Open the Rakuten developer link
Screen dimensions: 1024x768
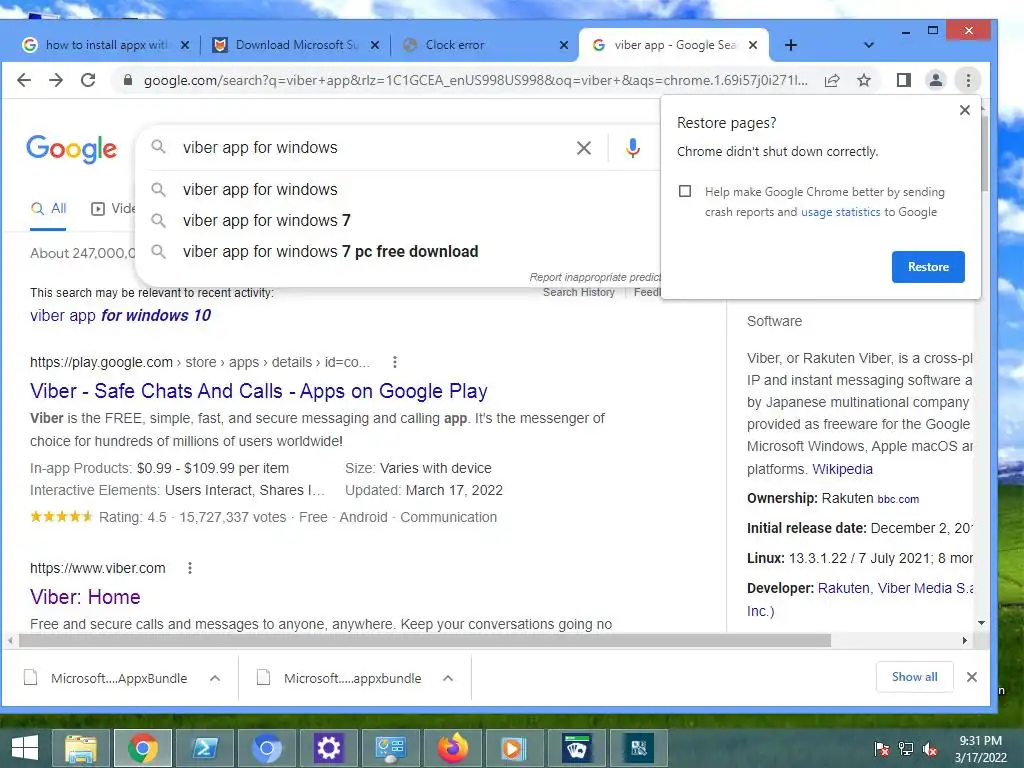[x=843, y=588]
